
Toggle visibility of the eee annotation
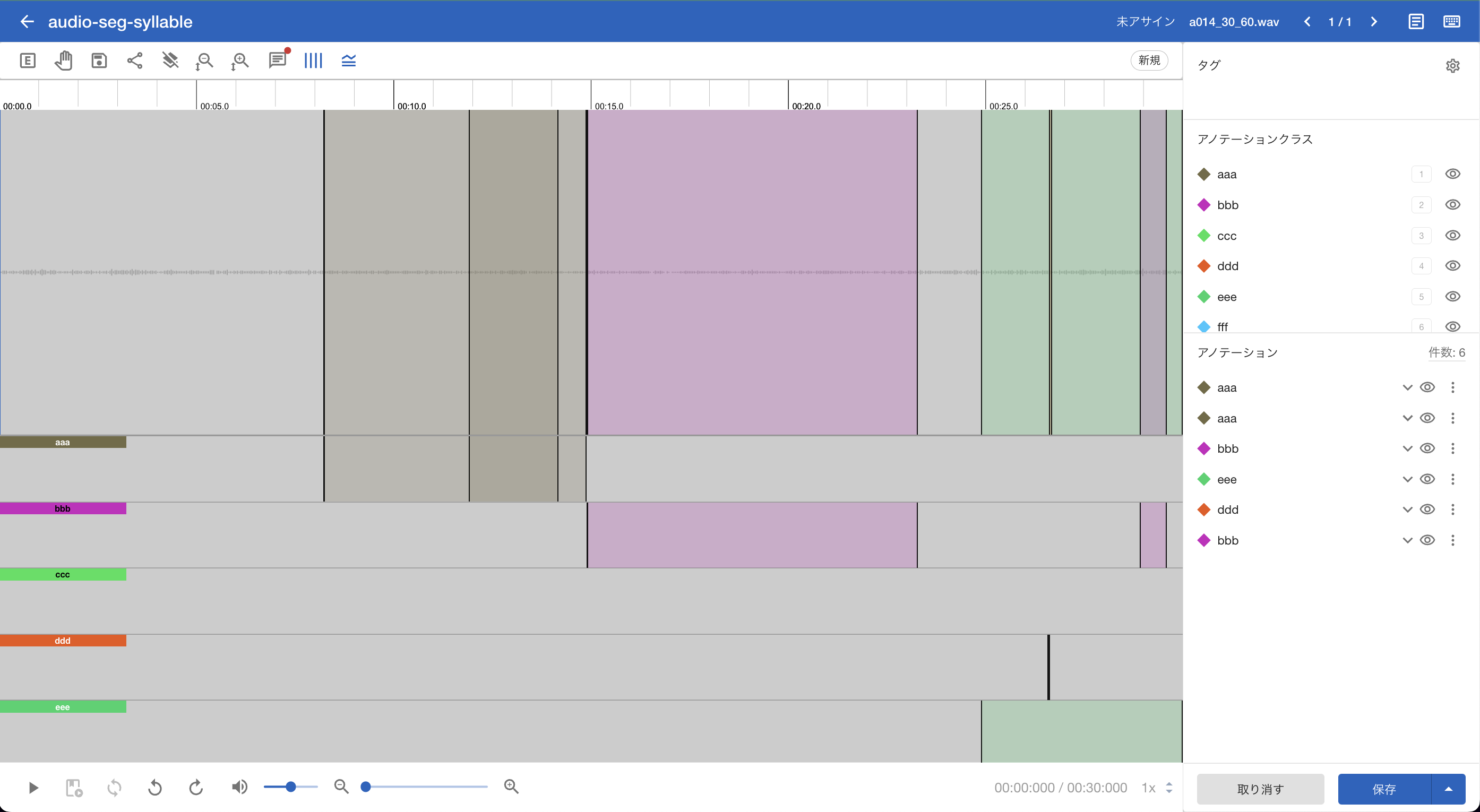(1427, 479)
